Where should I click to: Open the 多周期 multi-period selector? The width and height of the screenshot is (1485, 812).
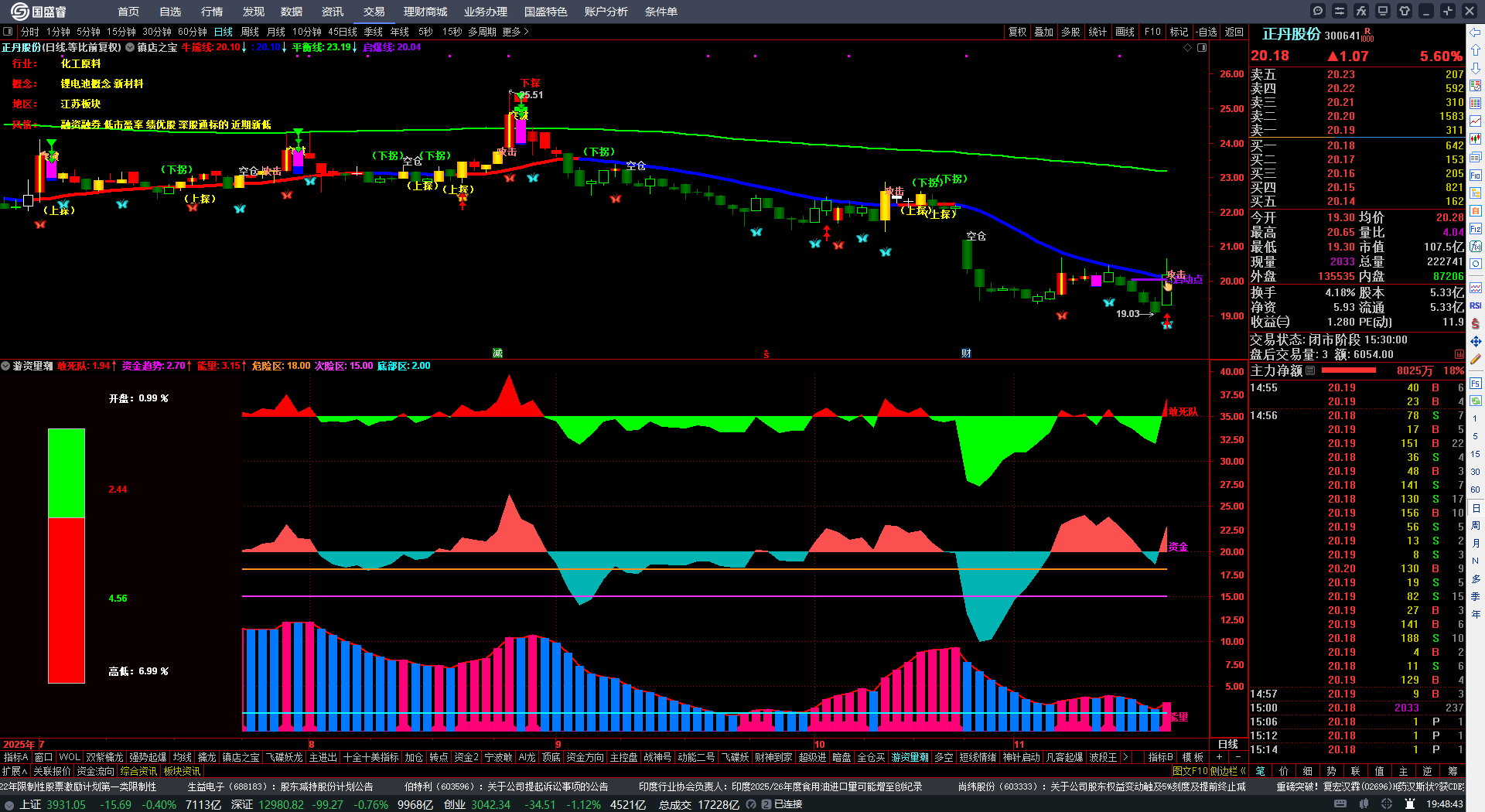(482, 32)
